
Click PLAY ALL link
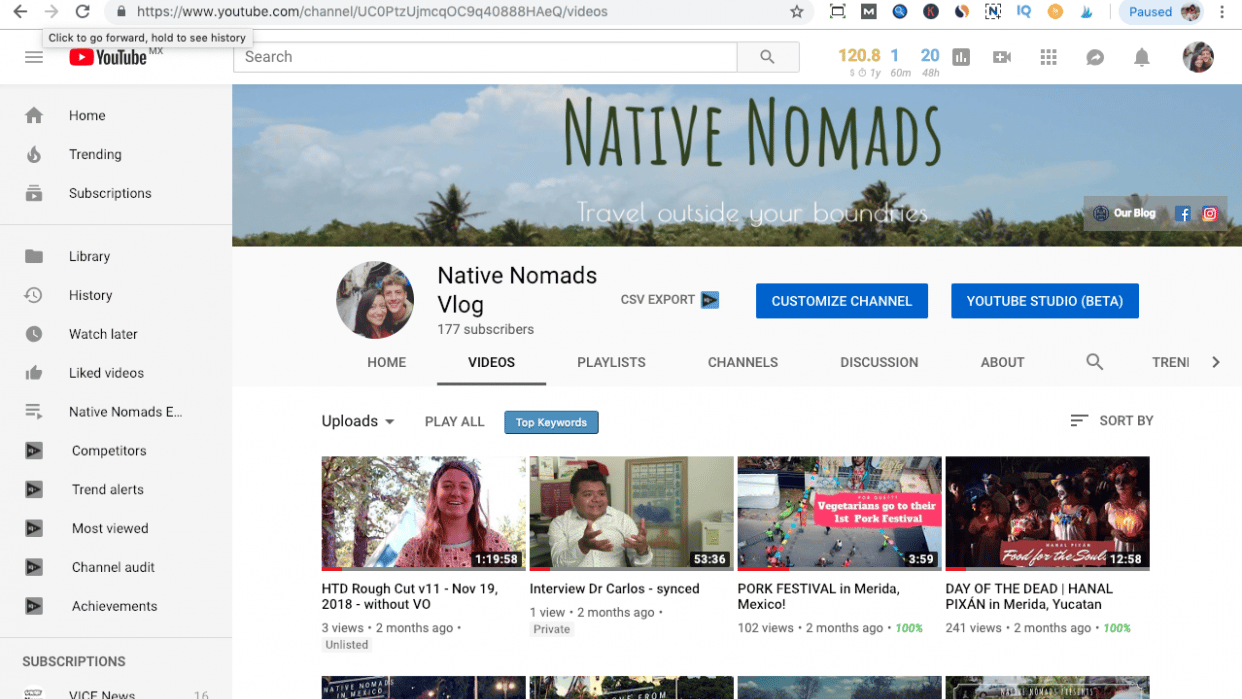click(455, 421)
